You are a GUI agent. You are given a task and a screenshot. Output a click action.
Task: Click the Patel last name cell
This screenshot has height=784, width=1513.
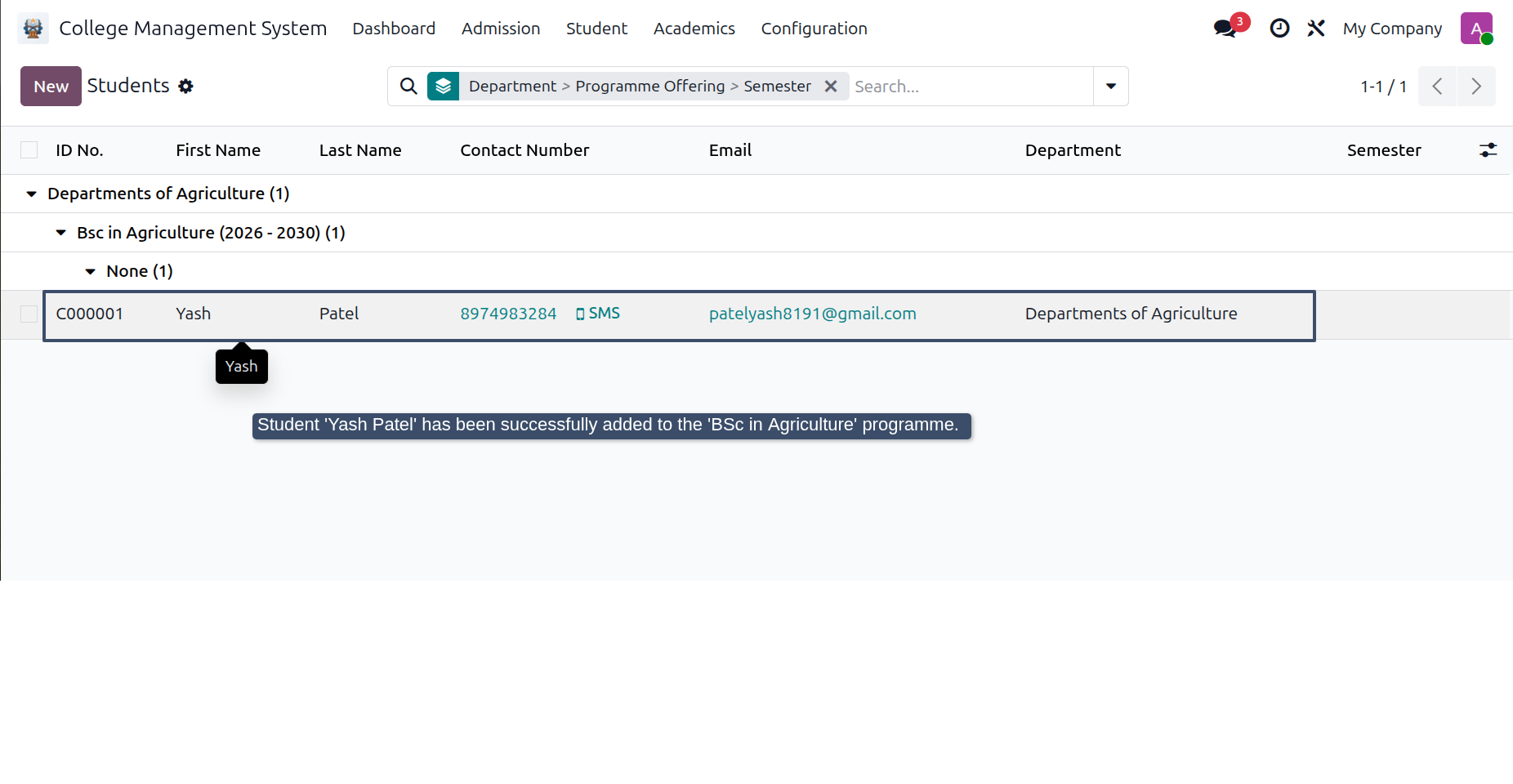pos(339,314)
